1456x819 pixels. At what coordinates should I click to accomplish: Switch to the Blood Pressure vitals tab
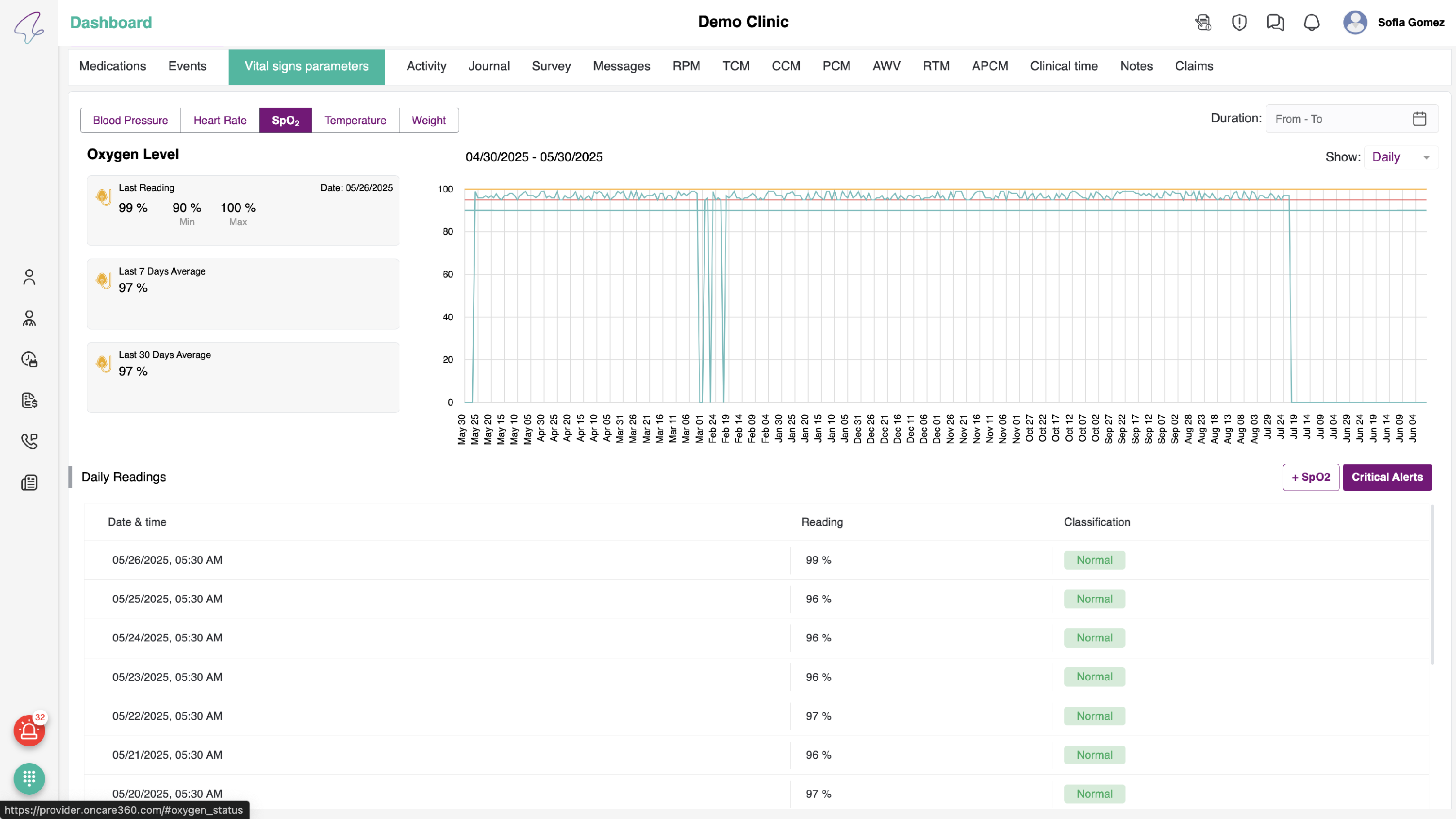click(130, 120)
